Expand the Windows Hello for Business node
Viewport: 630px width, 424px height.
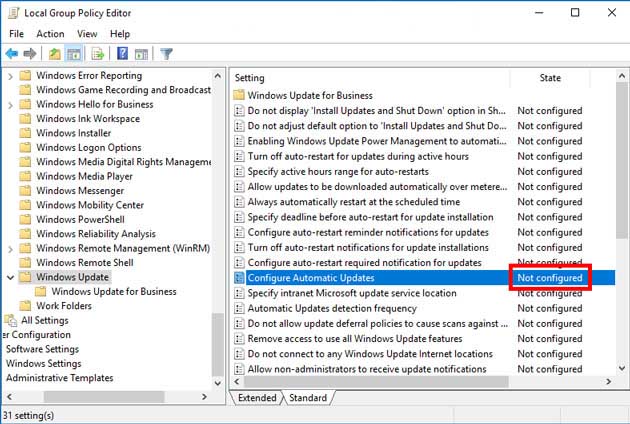click(x=10, y=104)
